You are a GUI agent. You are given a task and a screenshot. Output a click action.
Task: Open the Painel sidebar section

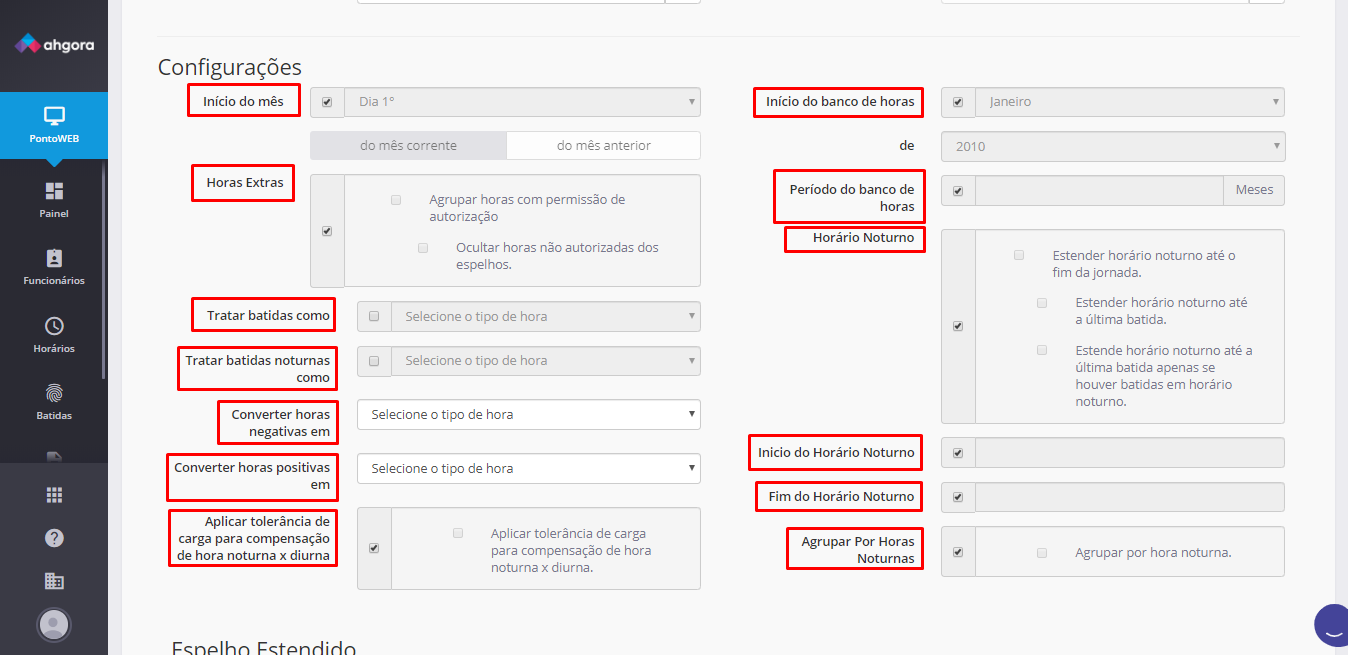click(x=54, y=200)
